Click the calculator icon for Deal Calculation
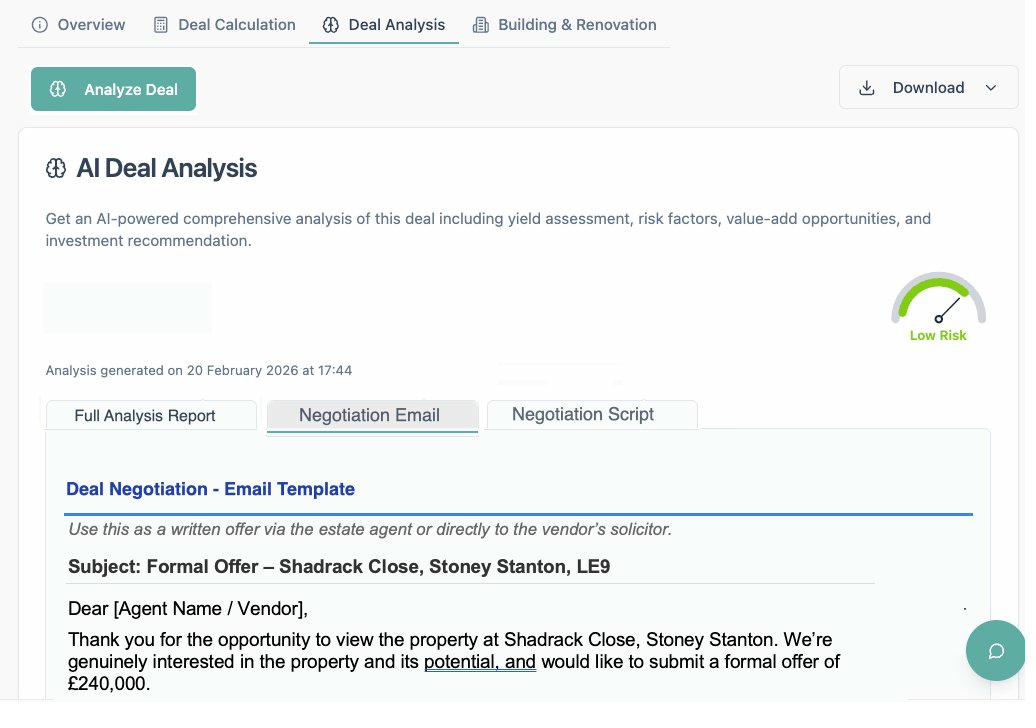The image size is (1036, 728). click(161, 25)
